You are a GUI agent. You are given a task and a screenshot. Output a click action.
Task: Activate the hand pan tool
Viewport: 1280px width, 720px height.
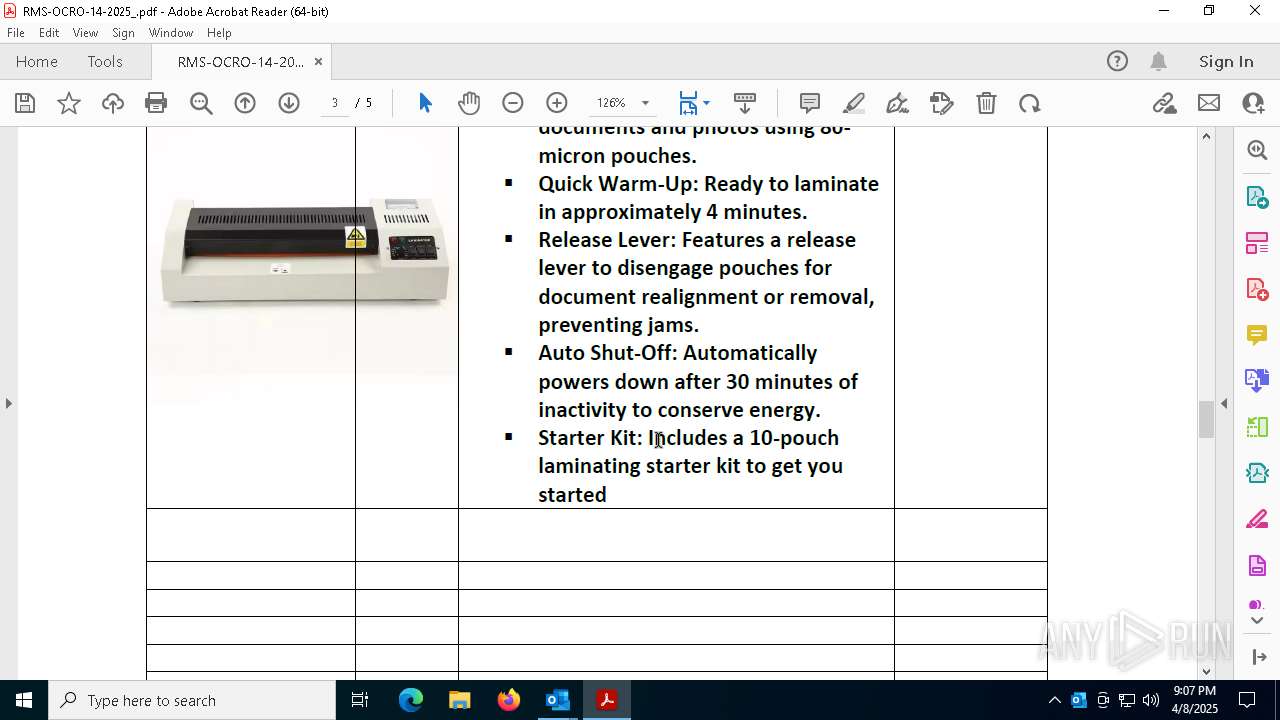tap(469, 103)
